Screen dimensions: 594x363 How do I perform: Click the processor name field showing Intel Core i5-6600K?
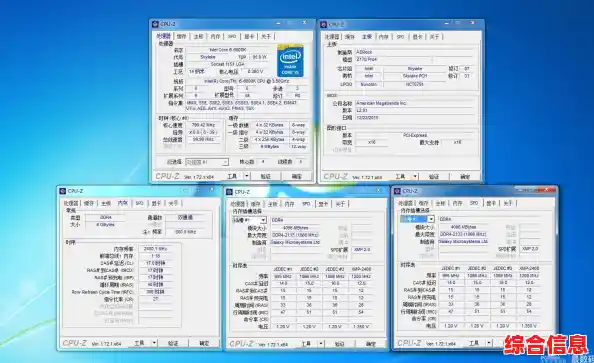click(x=228, y=50)
